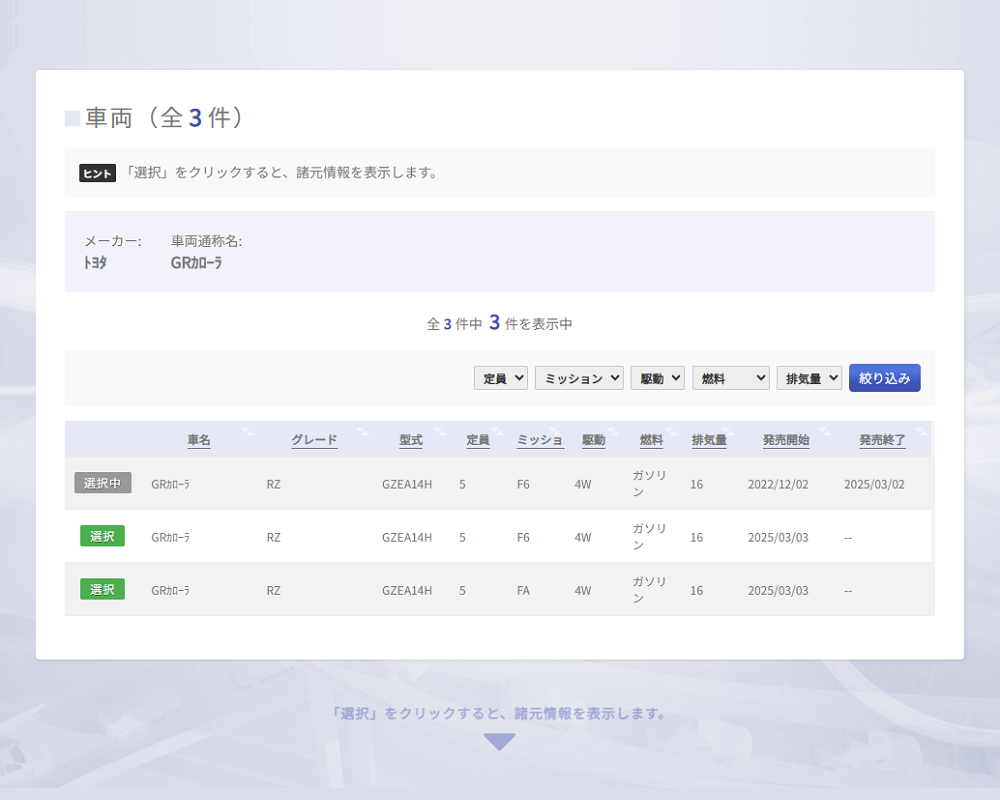Open the 排気量 filter dropdown

tap(809, 378)
